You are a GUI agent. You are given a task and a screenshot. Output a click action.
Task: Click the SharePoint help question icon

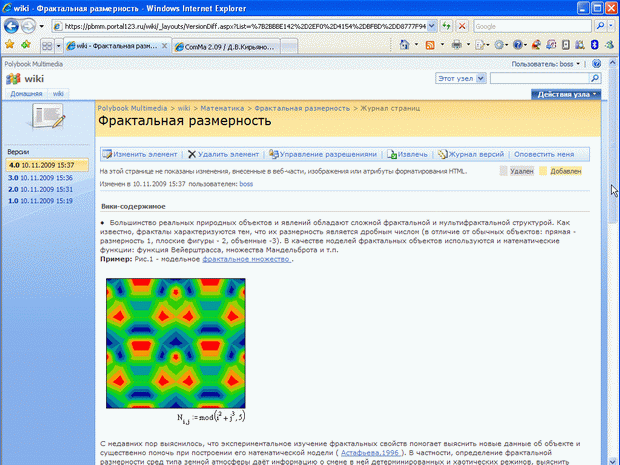pyautogui.click(x=596, y=63)
